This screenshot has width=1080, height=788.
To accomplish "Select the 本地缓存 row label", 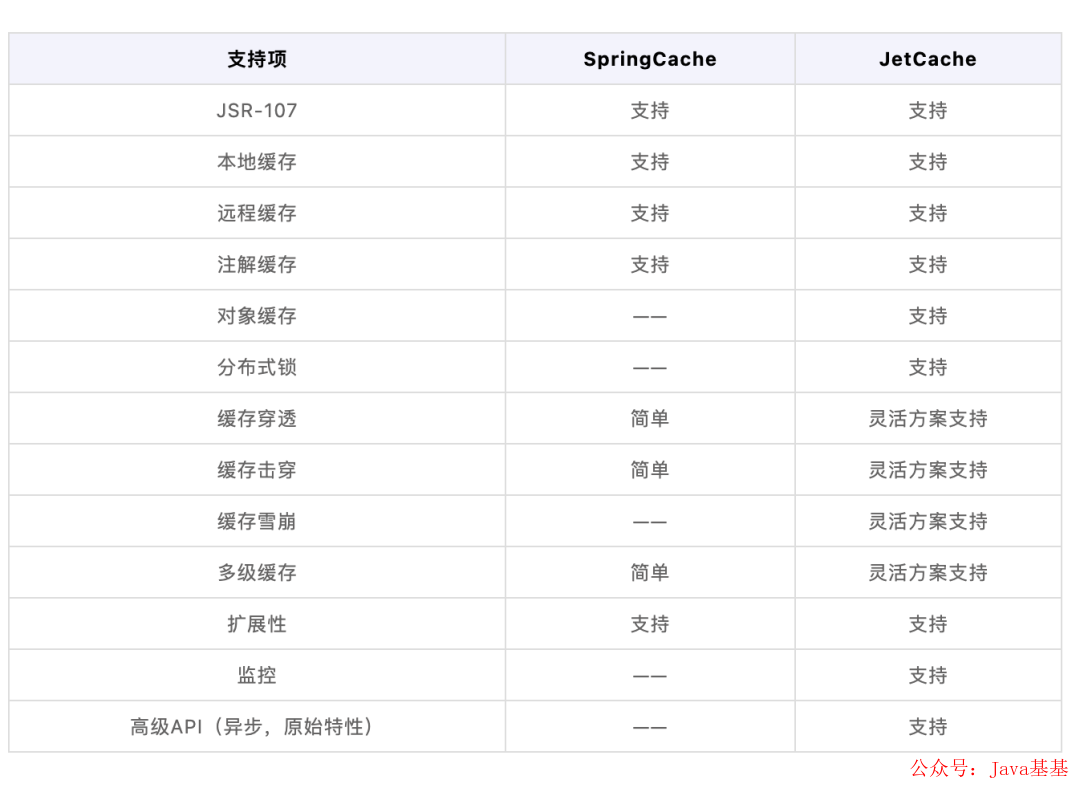I will coord(257,162).
